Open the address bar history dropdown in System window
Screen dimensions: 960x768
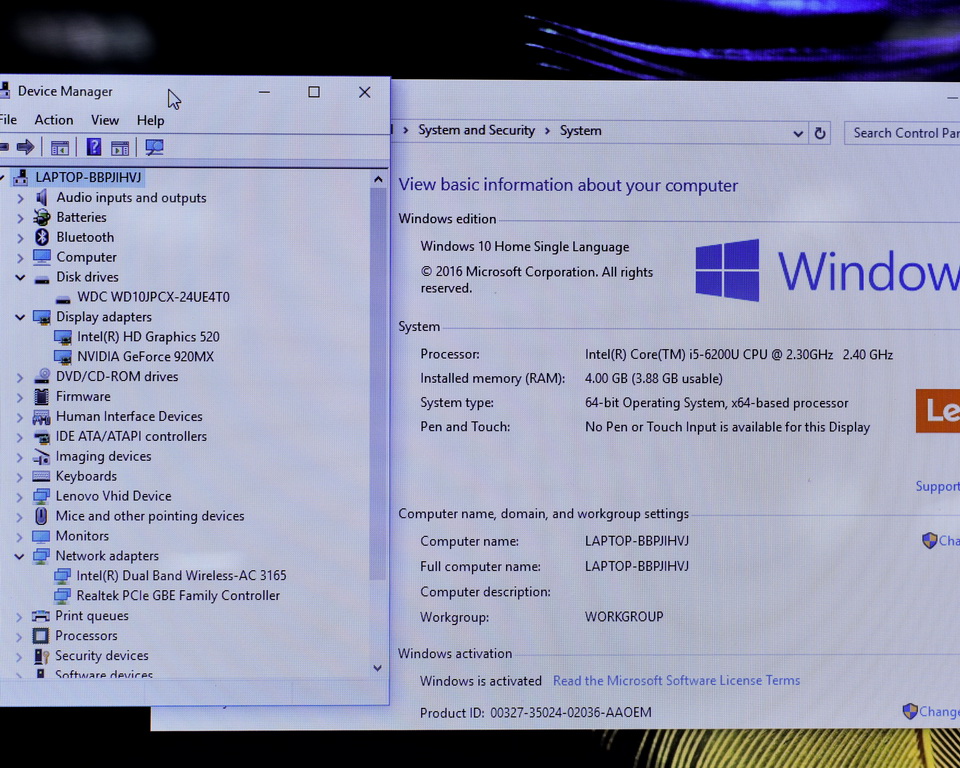798,133
